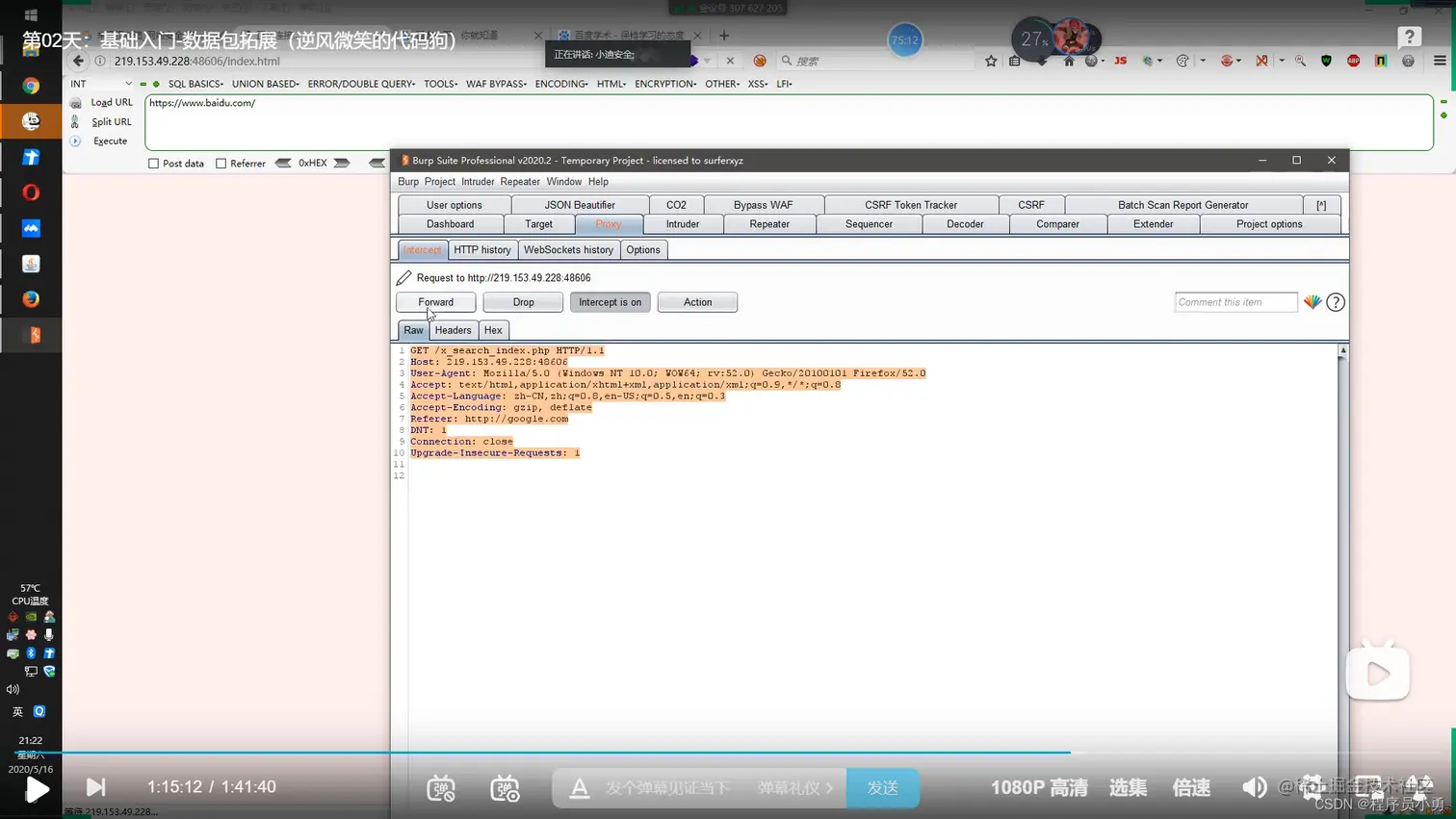Click the highlight color icon in Burp intercept
Viewport: 1456px width, 819px height.
click(1313, 302)
